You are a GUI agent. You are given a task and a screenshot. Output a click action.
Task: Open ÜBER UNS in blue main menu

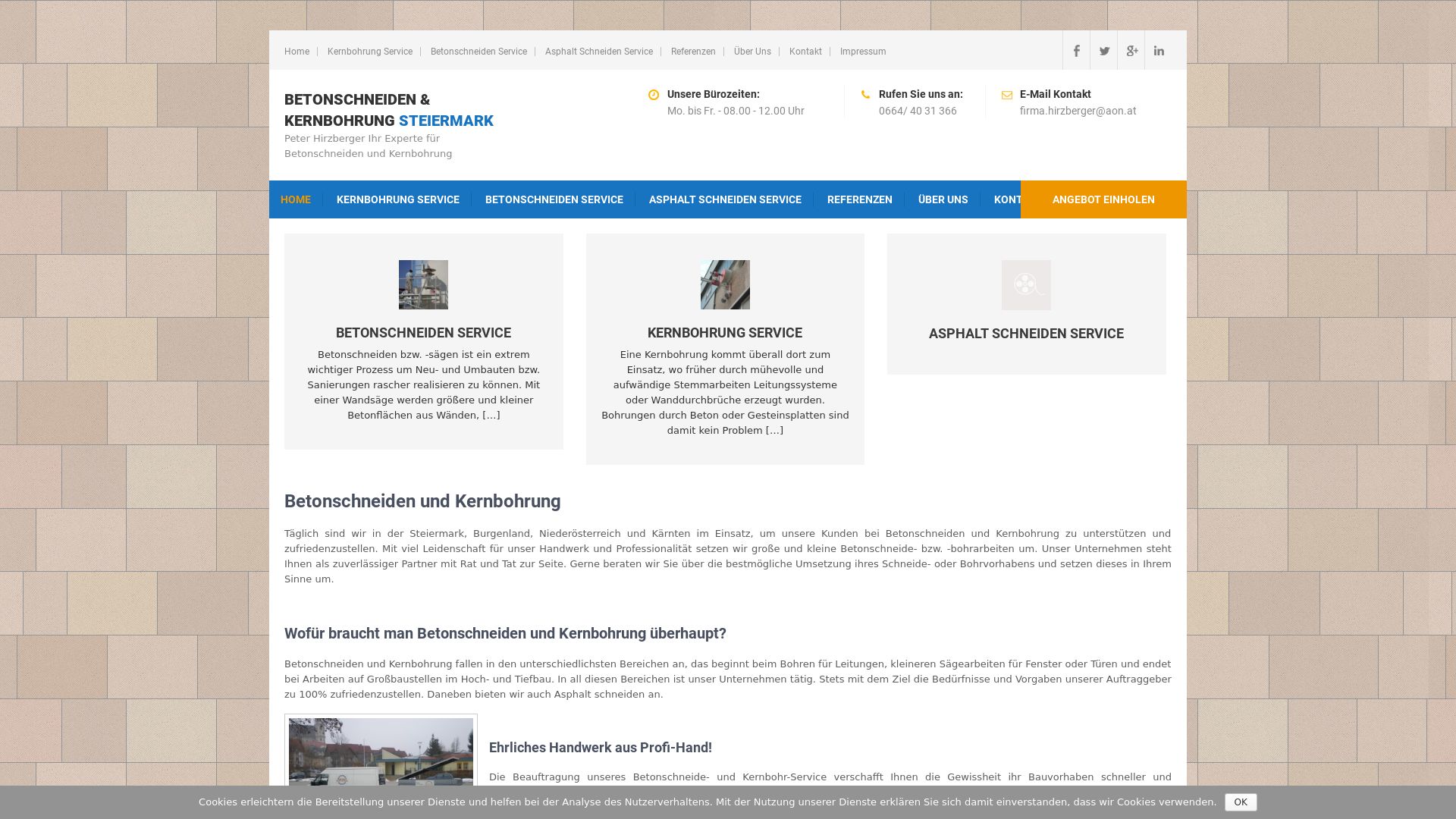pyautogui.click(x=943, y=199)
